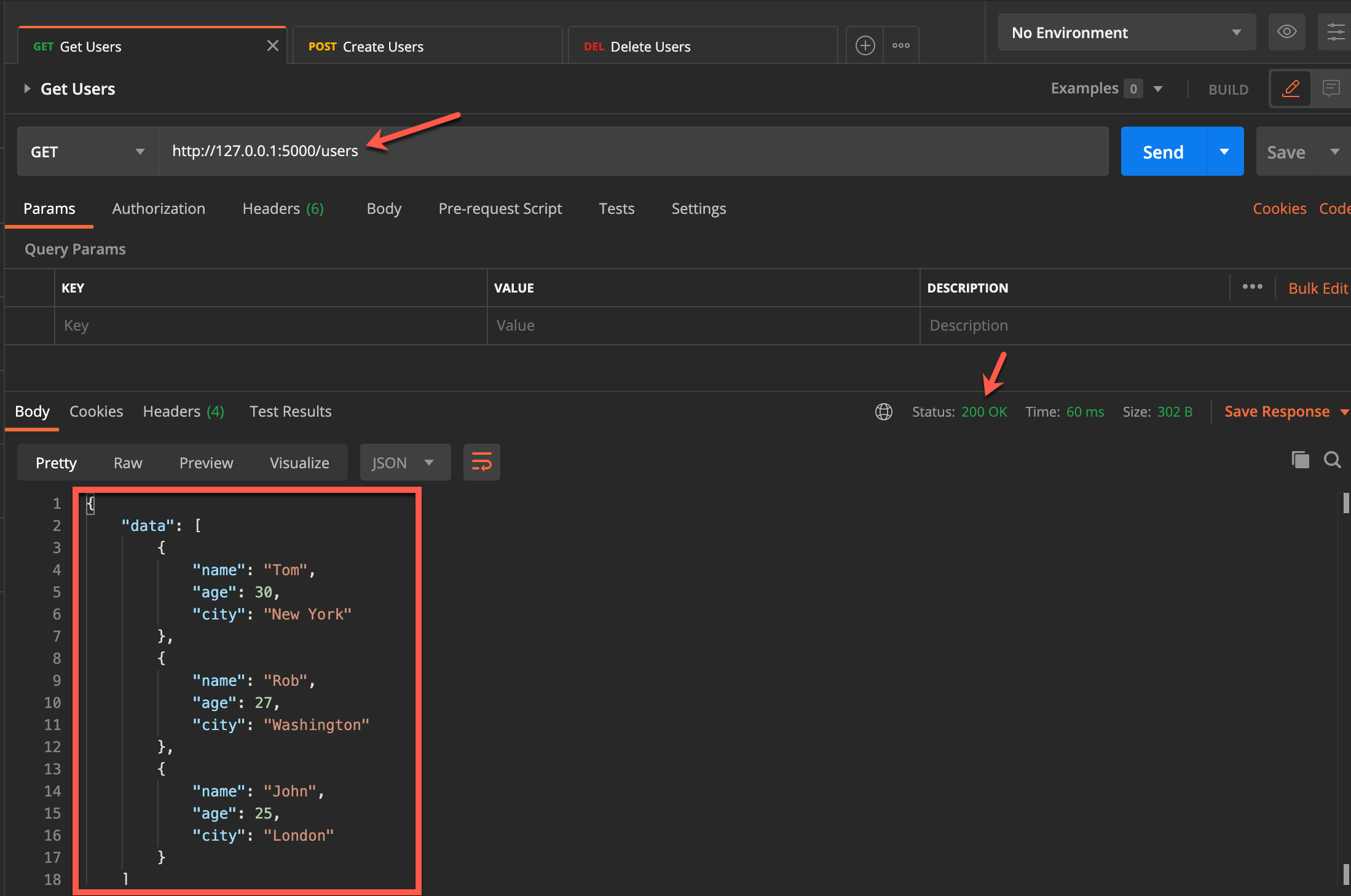Open the No Environment selector

pos(1127,32)
